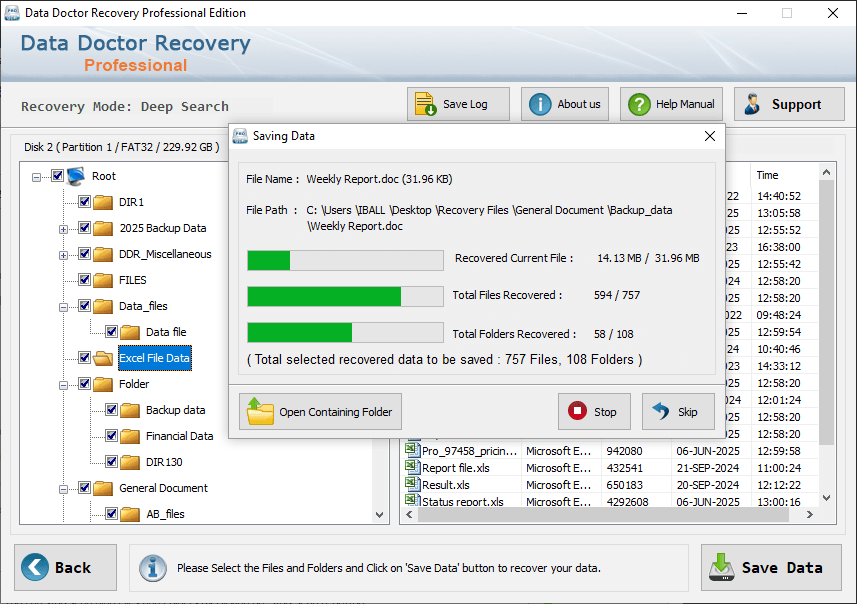Click the Excel icon beside Pro_97458_pricin...
The image size is (857, 604).
412,450
